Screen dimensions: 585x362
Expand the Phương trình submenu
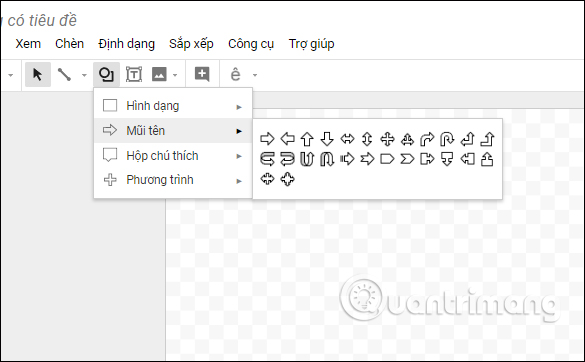point(173,180)
